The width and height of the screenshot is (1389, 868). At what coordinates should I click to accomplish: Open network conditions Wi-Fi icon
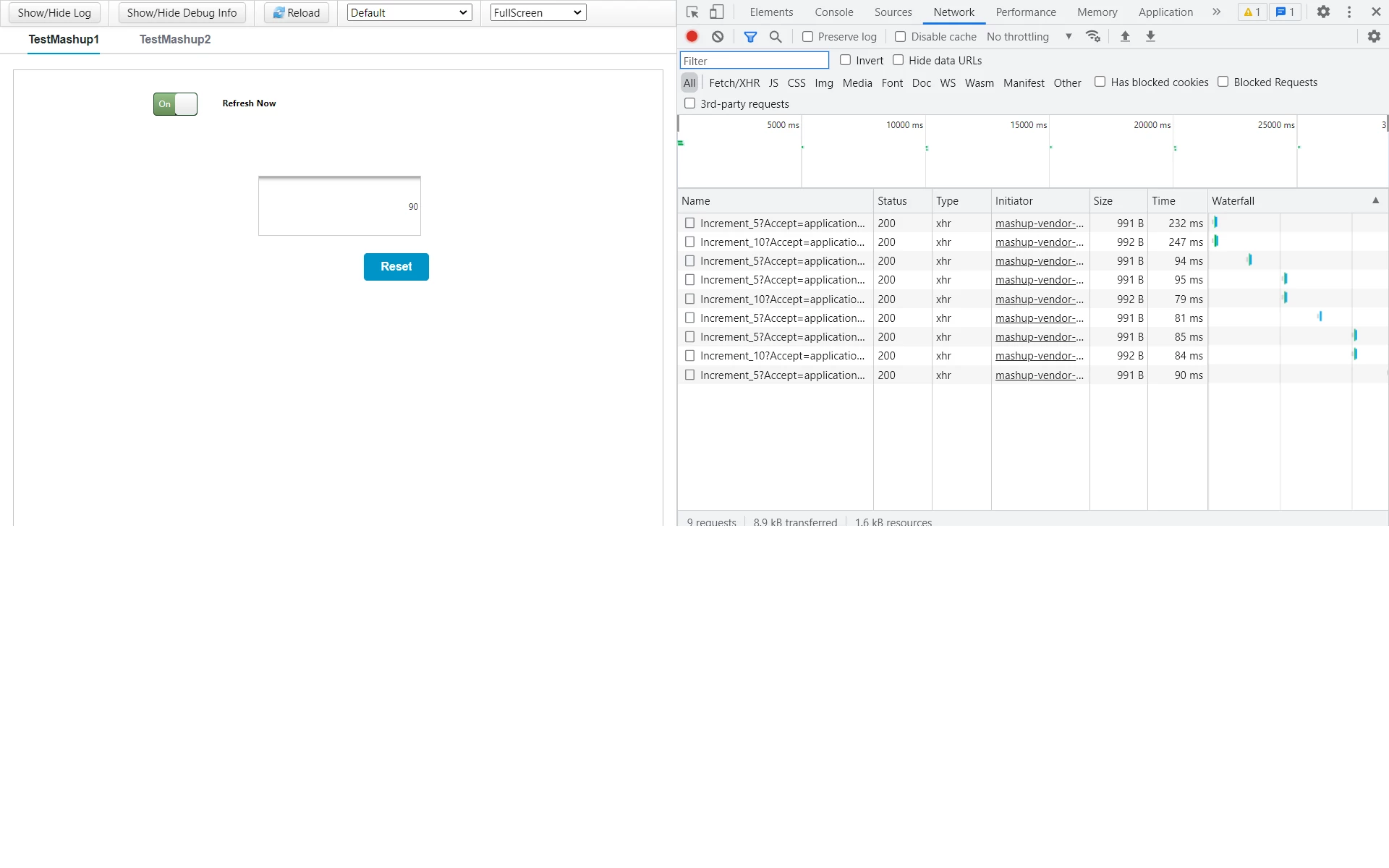pos(1093,36)
